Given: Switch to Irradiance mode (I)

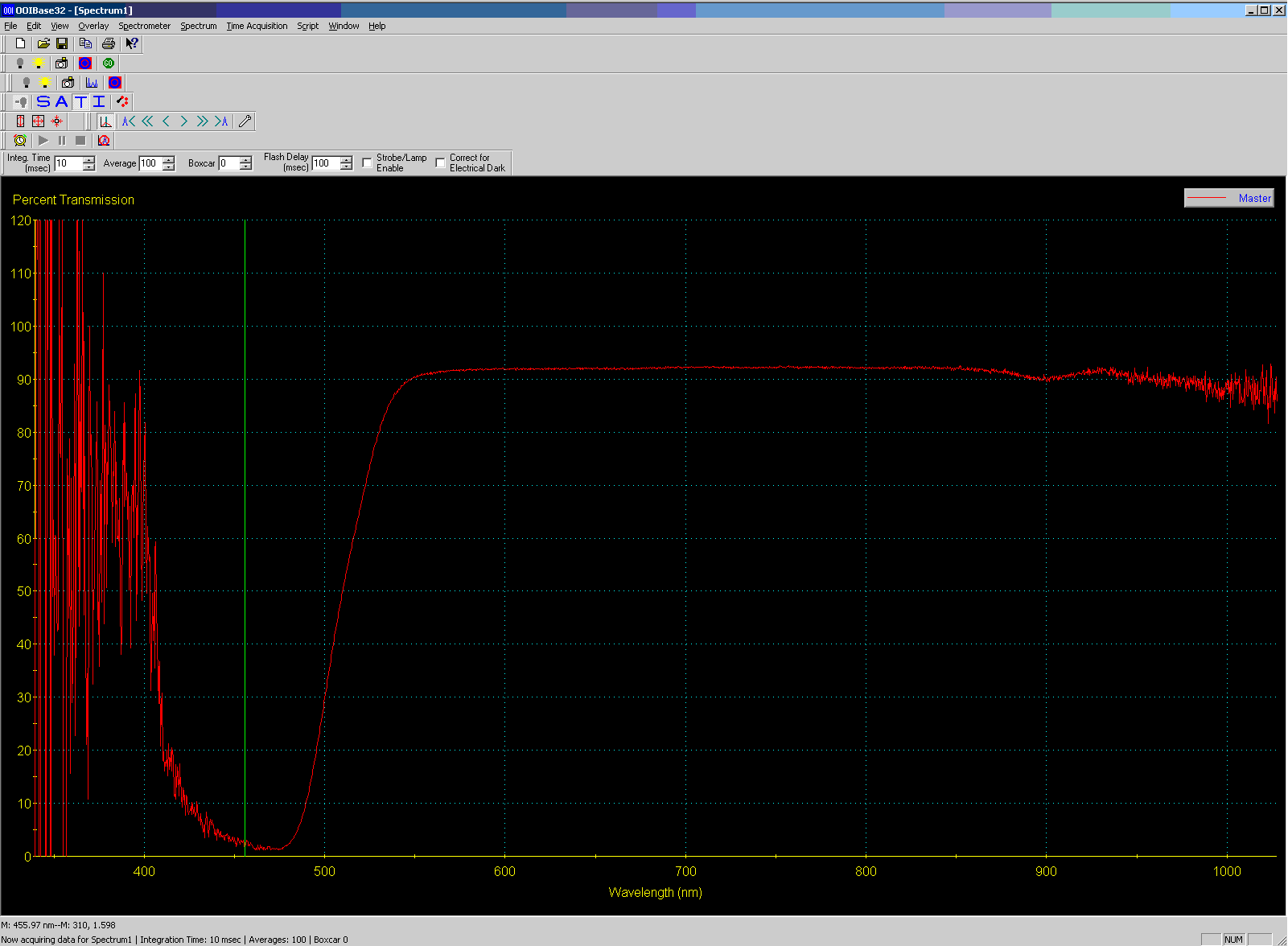Looking at the screenshot, I should [99, 101].
